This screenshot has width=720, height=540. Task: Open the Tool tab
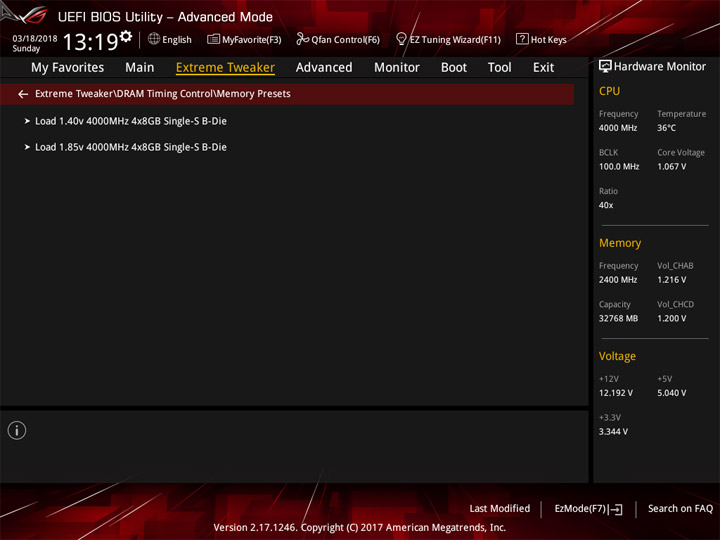[500, 68]
